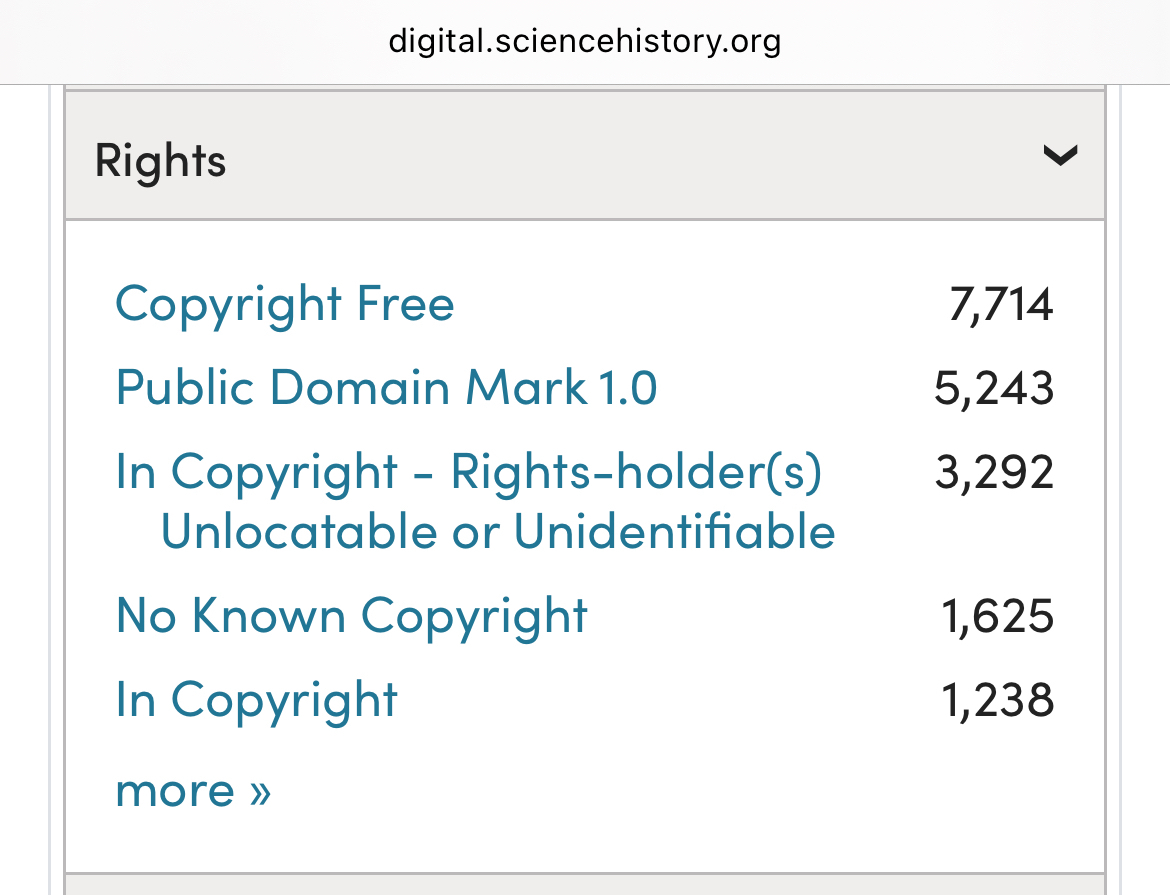Click the » arrow after "more"

260,791
